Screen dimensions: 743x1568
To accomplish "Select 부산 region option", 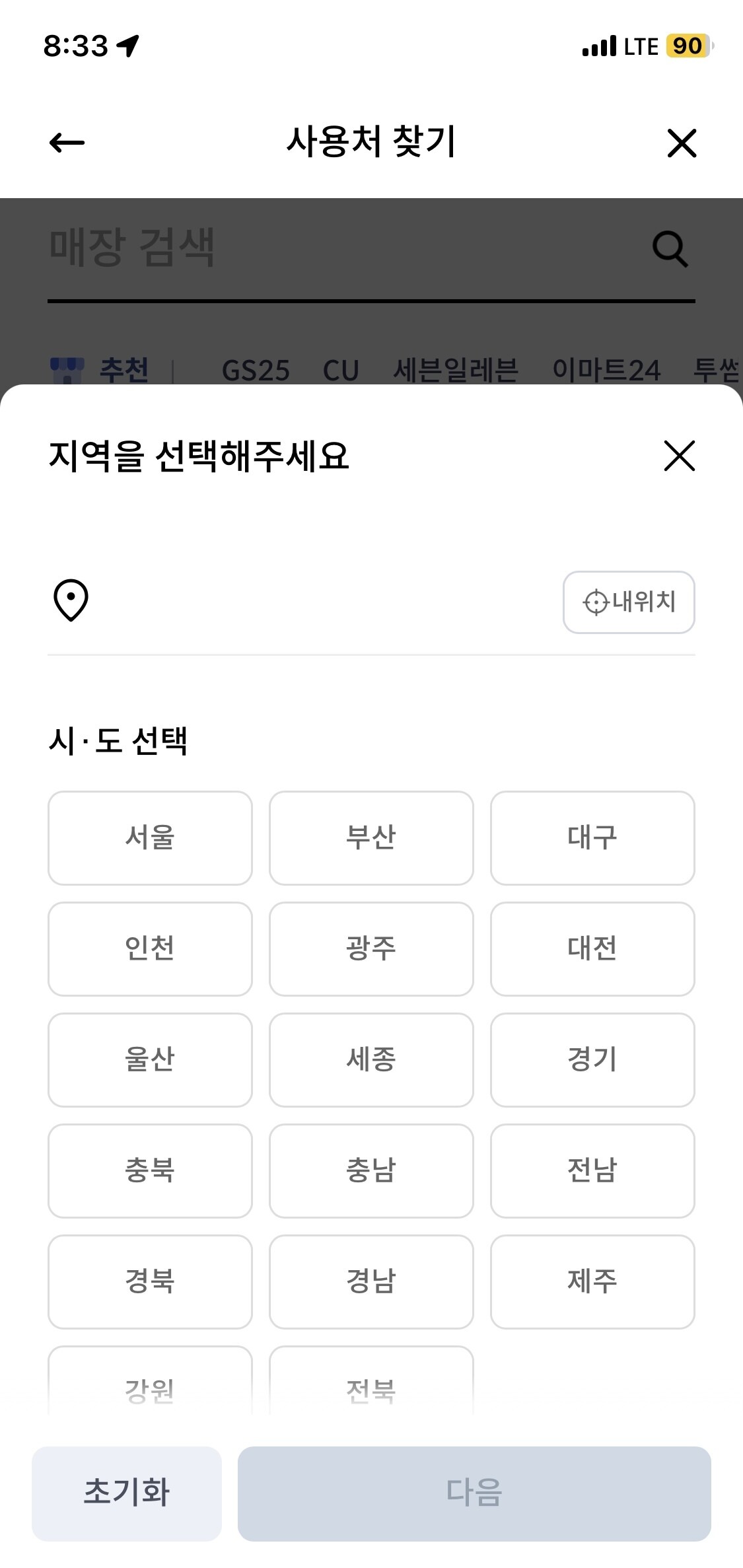I will coord(371,837).
